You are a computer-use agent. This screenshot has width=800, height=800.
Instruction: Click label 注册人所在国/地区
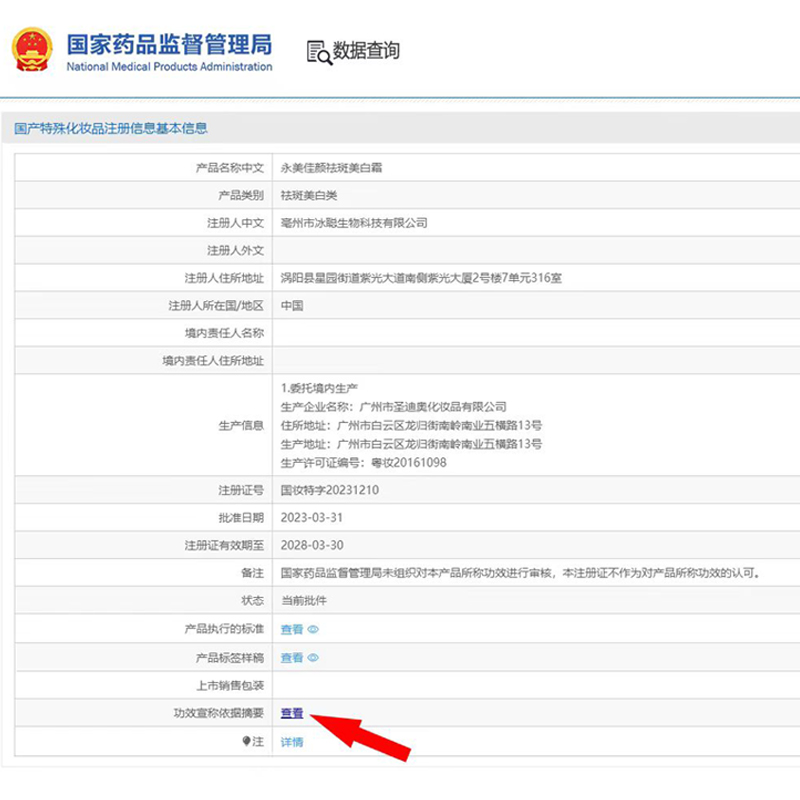tap(216, 306)
